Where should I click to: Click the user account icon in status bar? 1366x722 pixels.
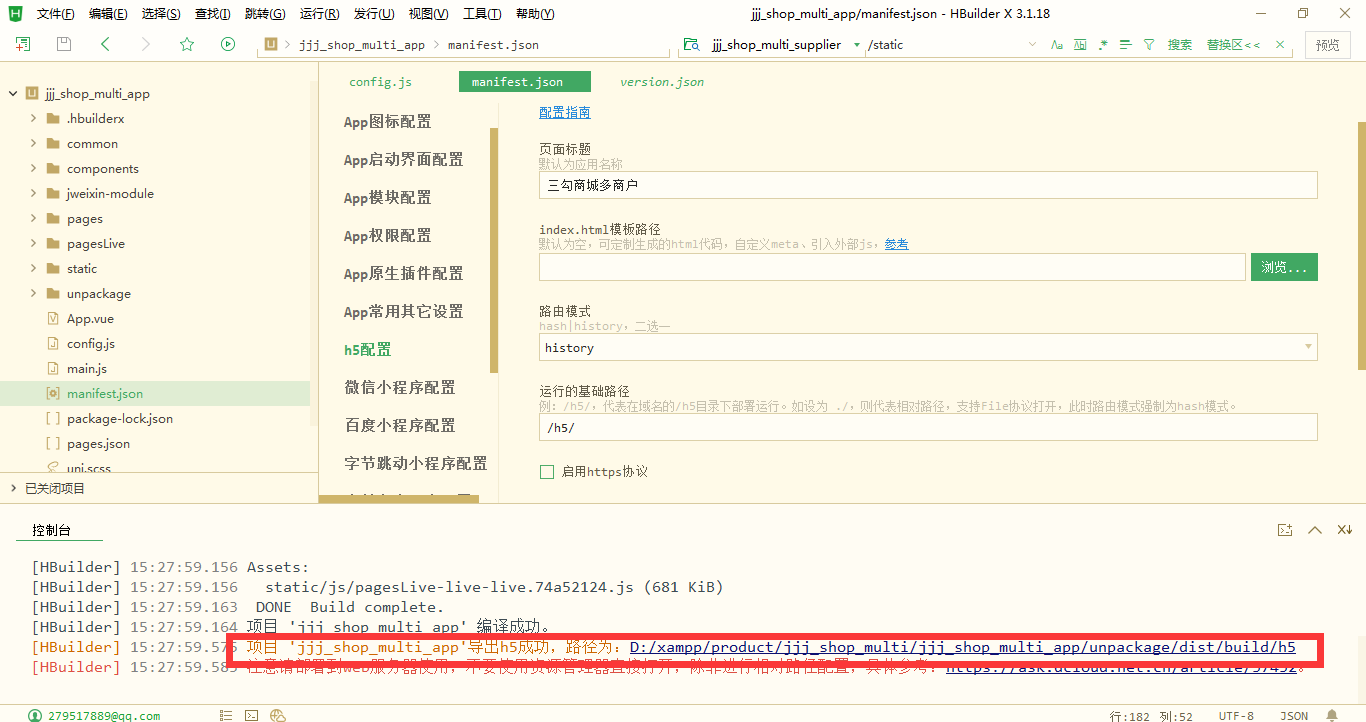36,716
